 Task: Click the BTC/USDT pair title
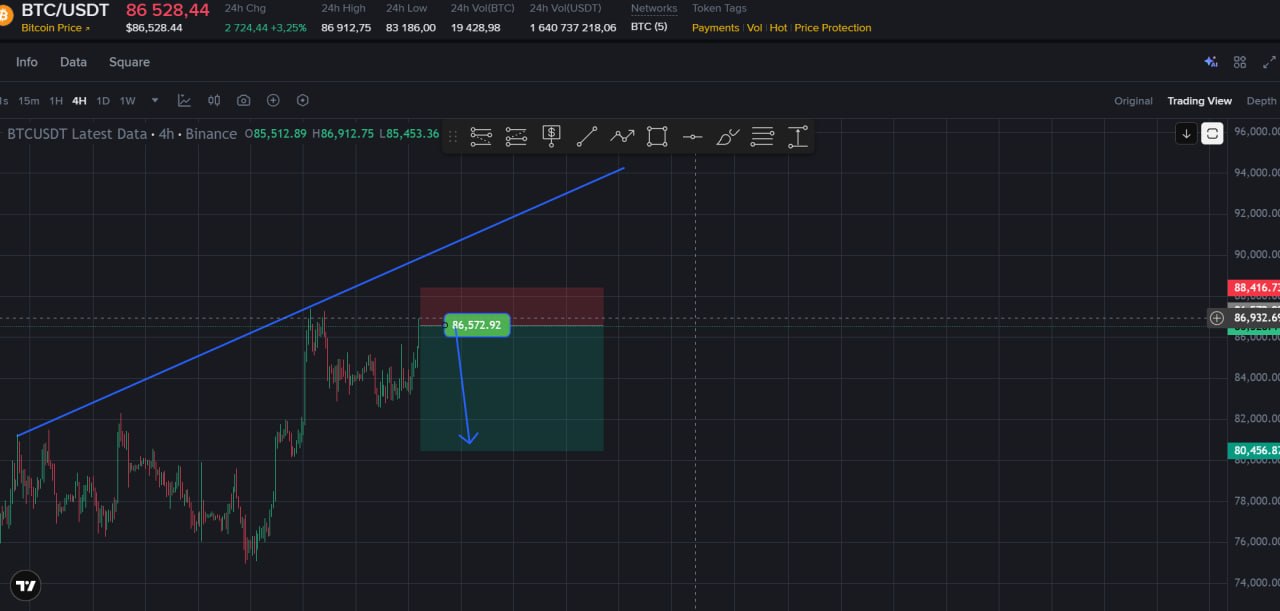pos(65,9)
